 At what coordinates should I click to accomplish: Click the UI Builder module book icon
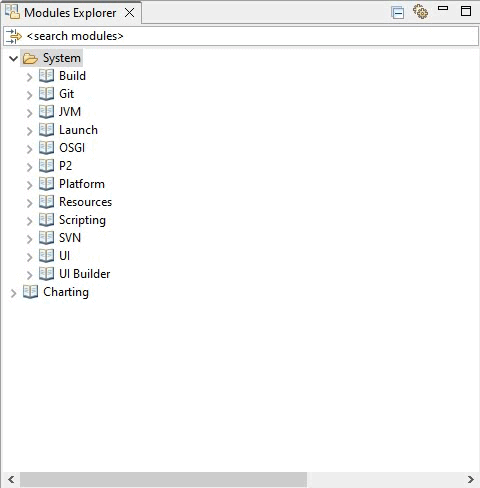coord(46,274)
